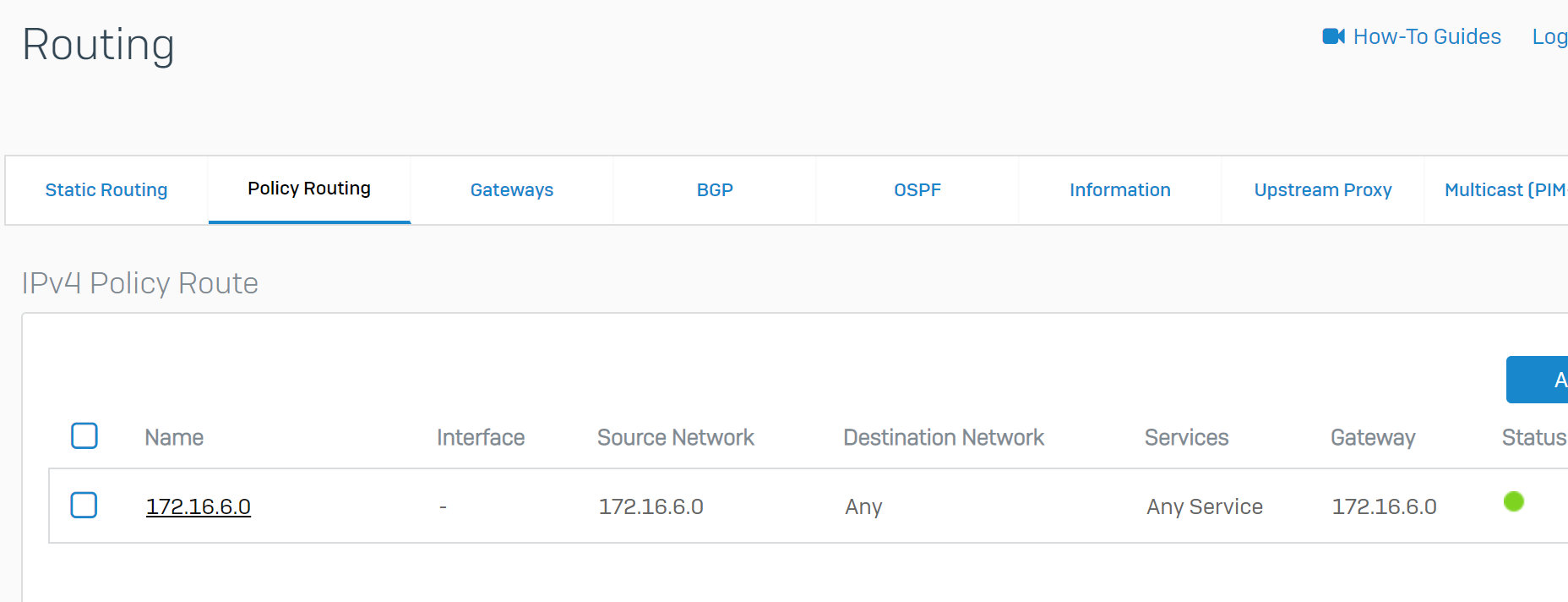Go to the BGP tab

click(x=715, y=190)
